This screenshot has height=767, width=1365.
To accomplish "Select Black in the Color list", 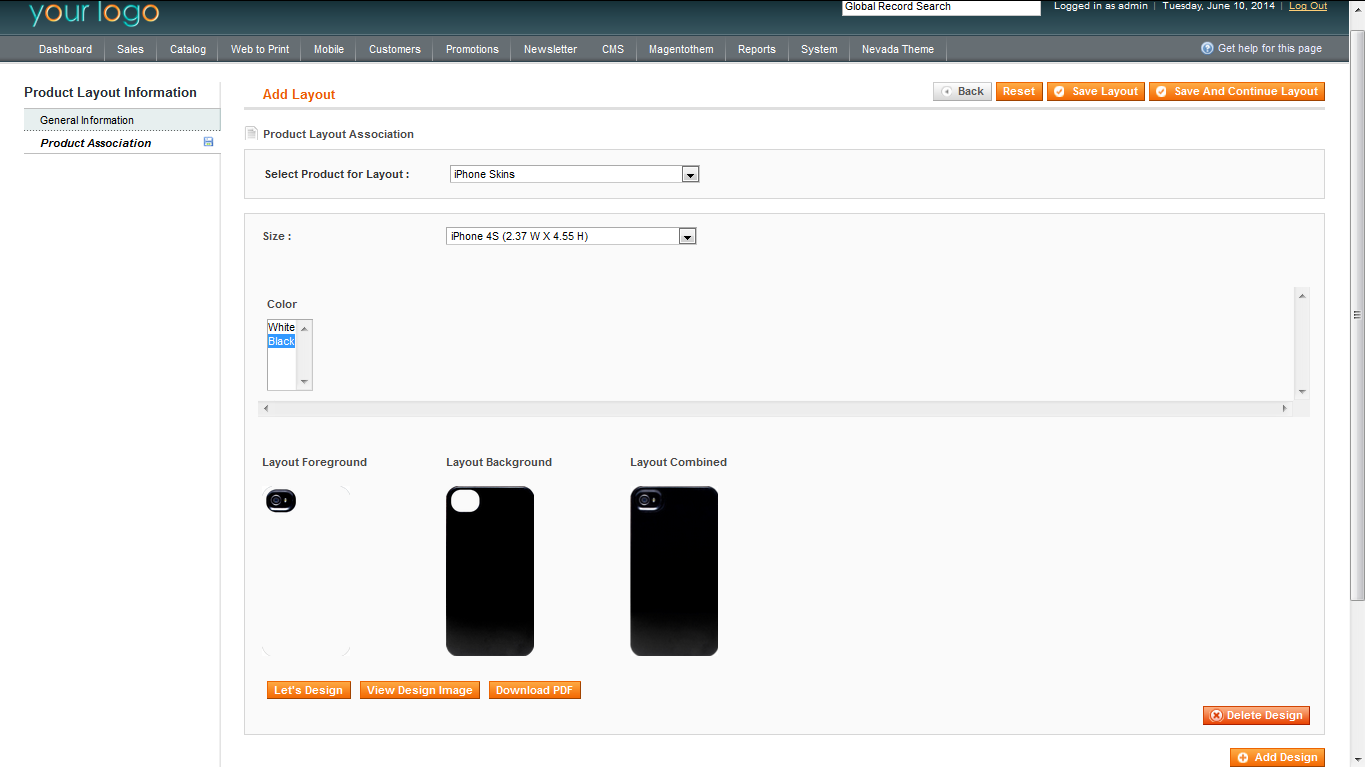I will pyautogui.click(x=281, y=341).
